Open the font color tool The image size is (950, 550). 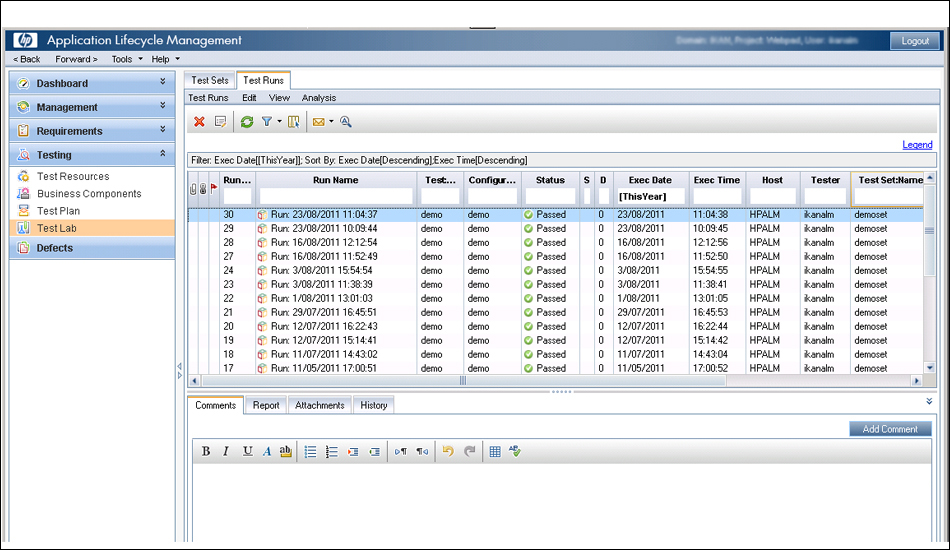(x=267, y=451)
